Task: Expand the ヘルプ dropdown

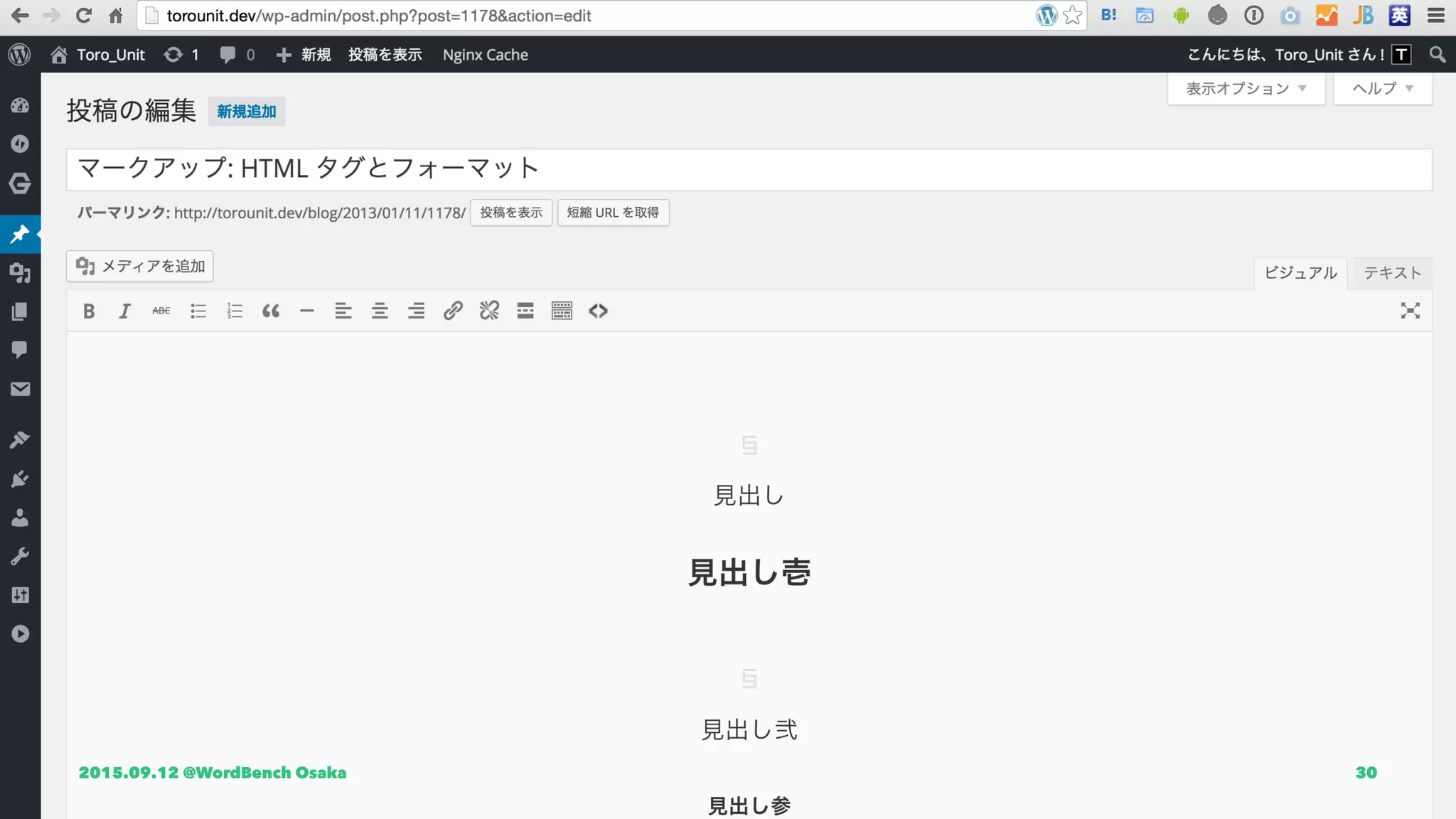Action: 1382,89
